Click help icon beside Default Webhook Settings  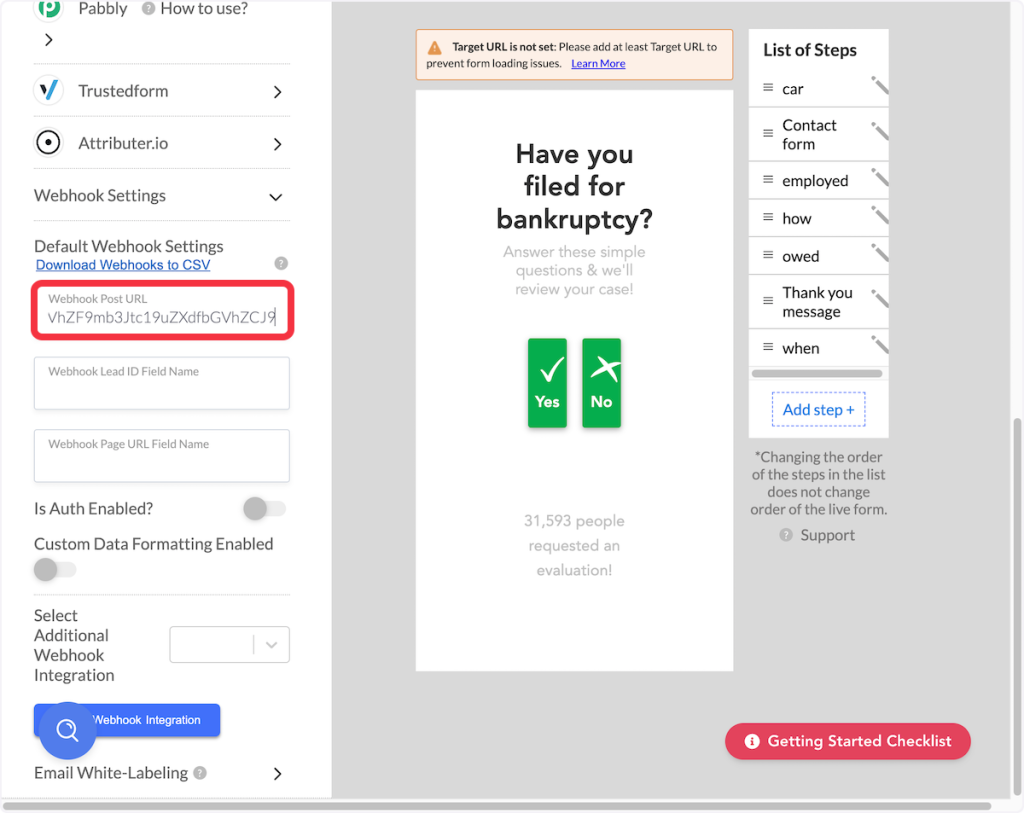(281, 264)
